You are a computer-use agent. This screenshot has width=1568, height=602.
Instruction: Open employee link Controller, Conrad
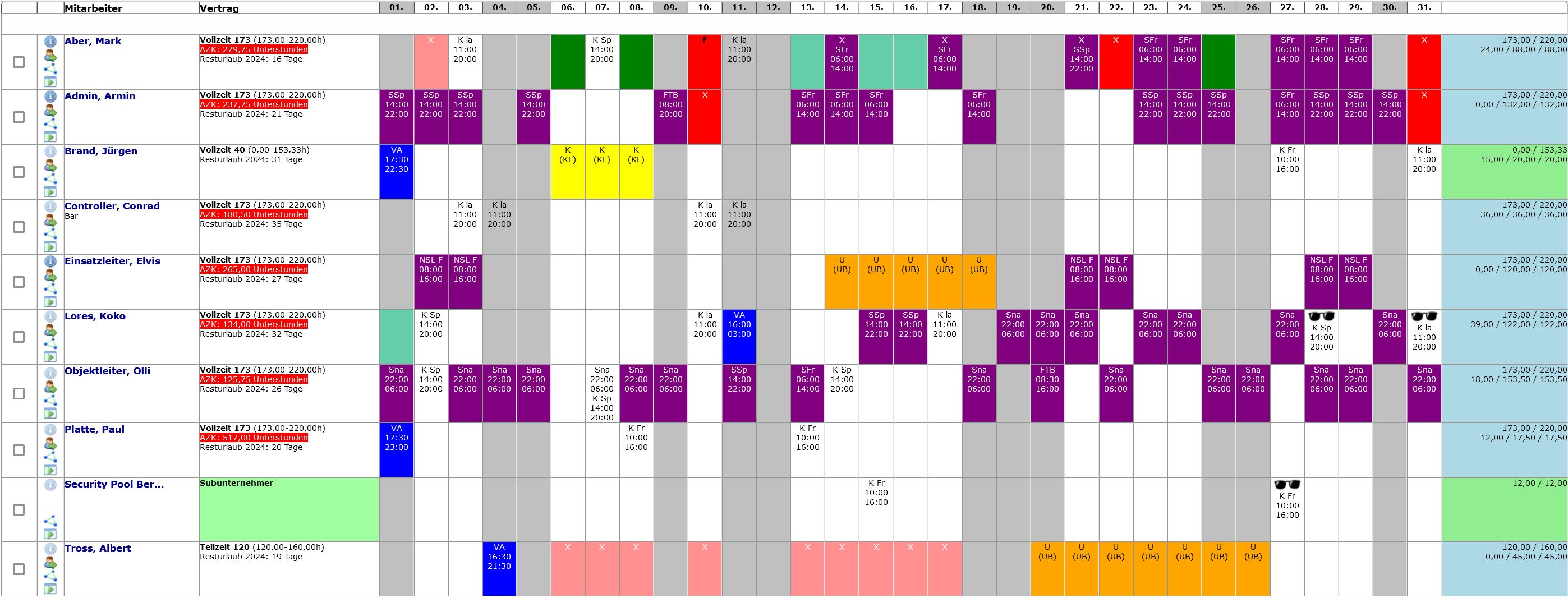(x=113, y=206)
